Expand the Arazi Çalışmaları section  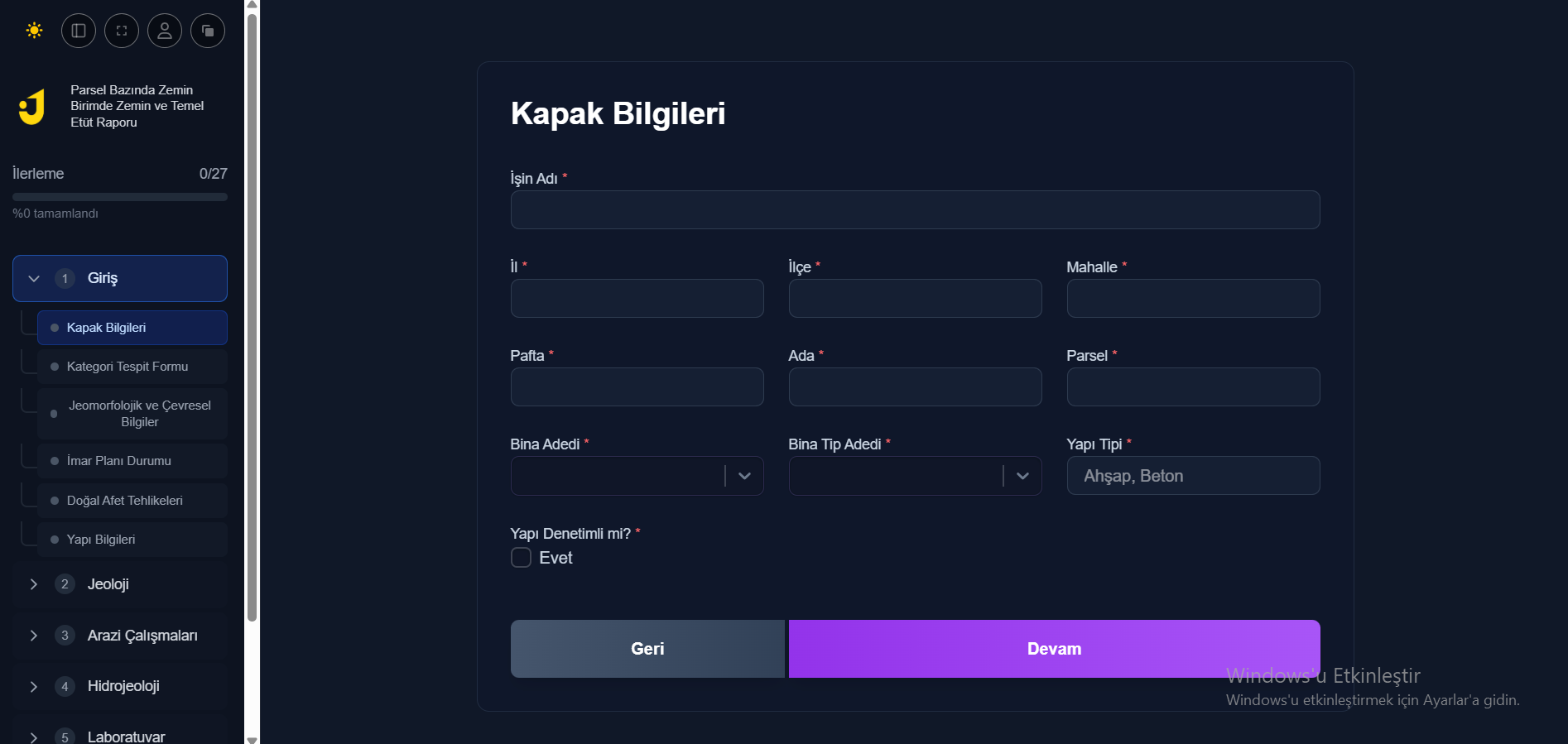(x=34, y=636)
